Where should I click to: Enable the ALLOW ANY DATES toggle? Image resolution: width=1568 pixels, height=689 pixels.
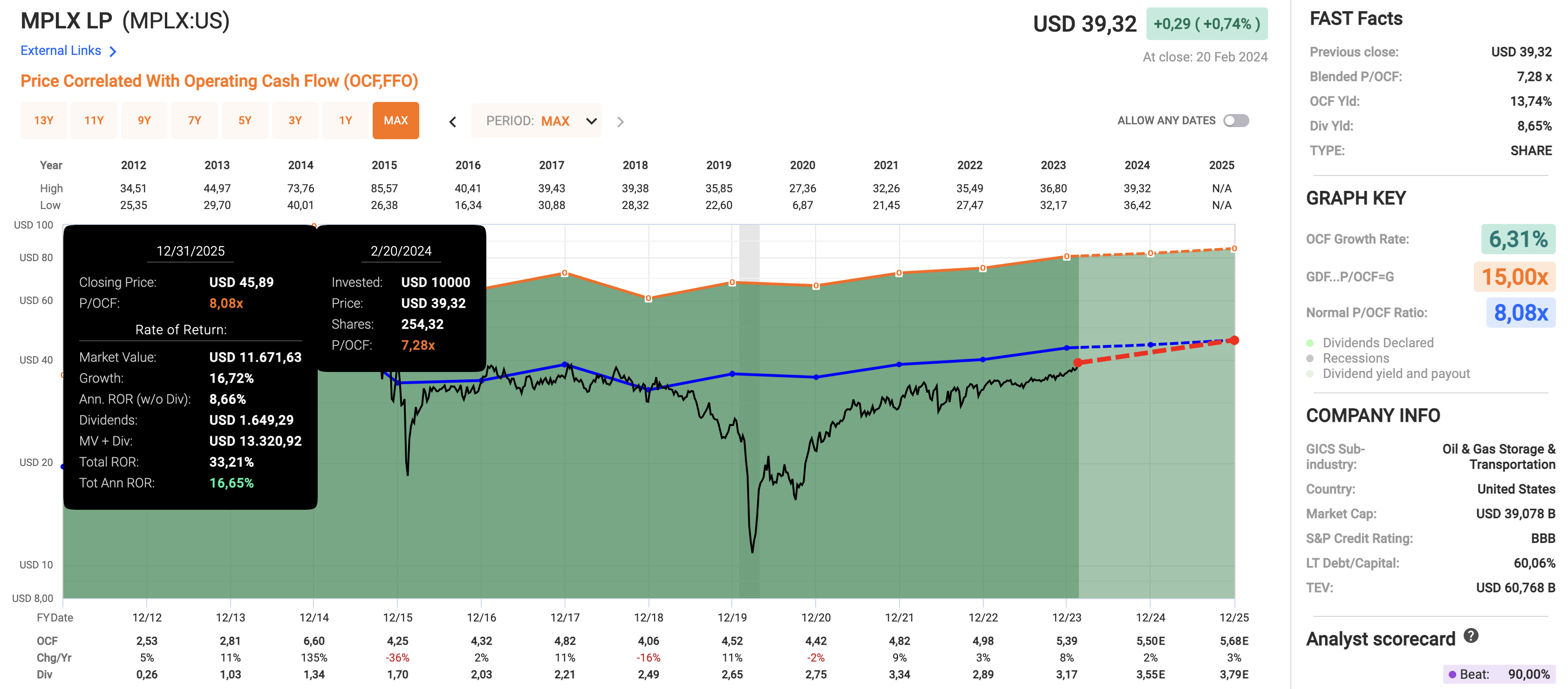click(1236, 121)
